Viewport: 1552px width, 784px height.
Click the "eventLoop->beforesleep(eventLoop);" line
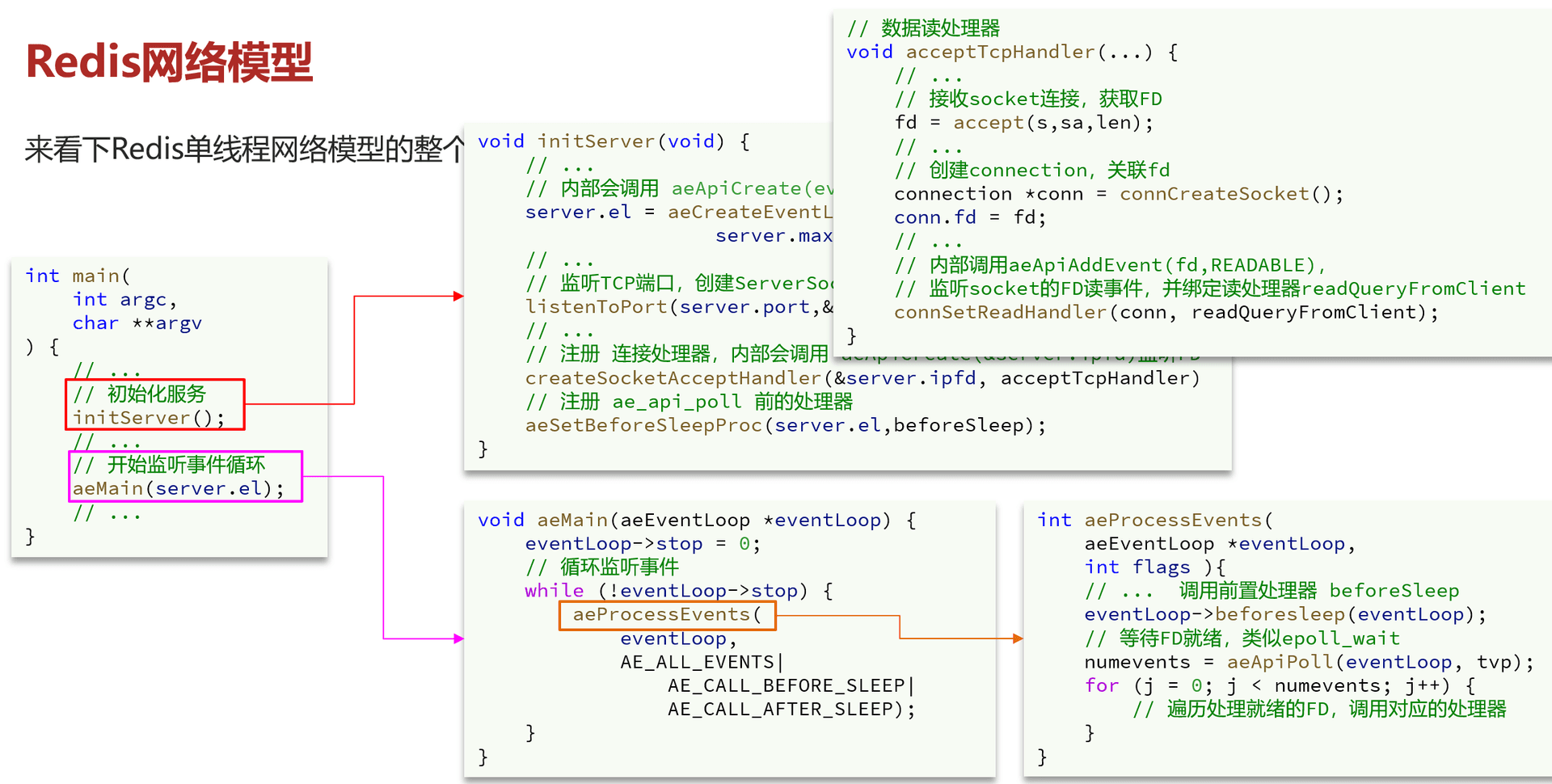coord(1284,614)
